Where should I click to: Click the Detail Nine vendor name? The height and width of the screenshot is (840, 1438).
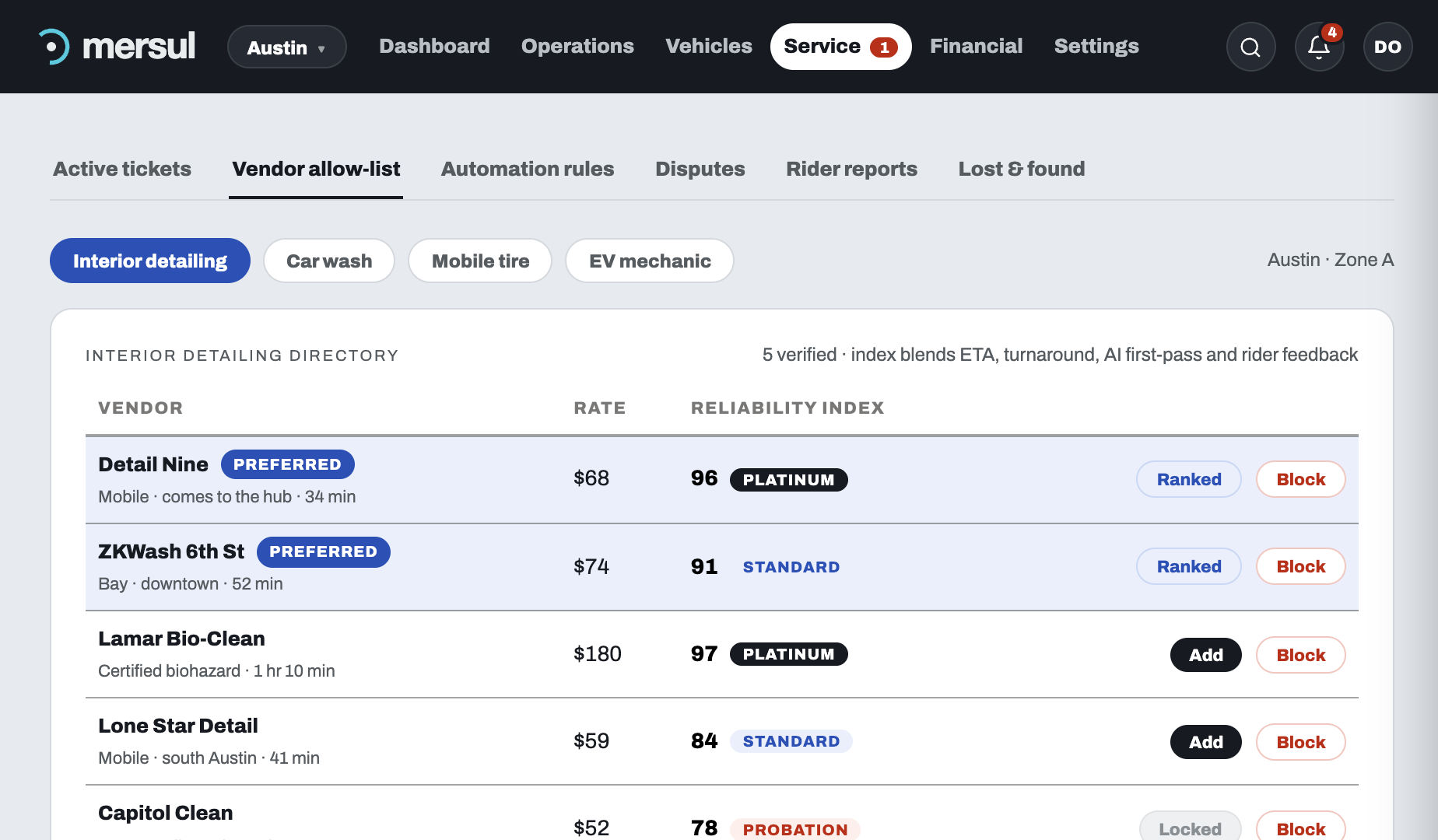coord(153,464)
